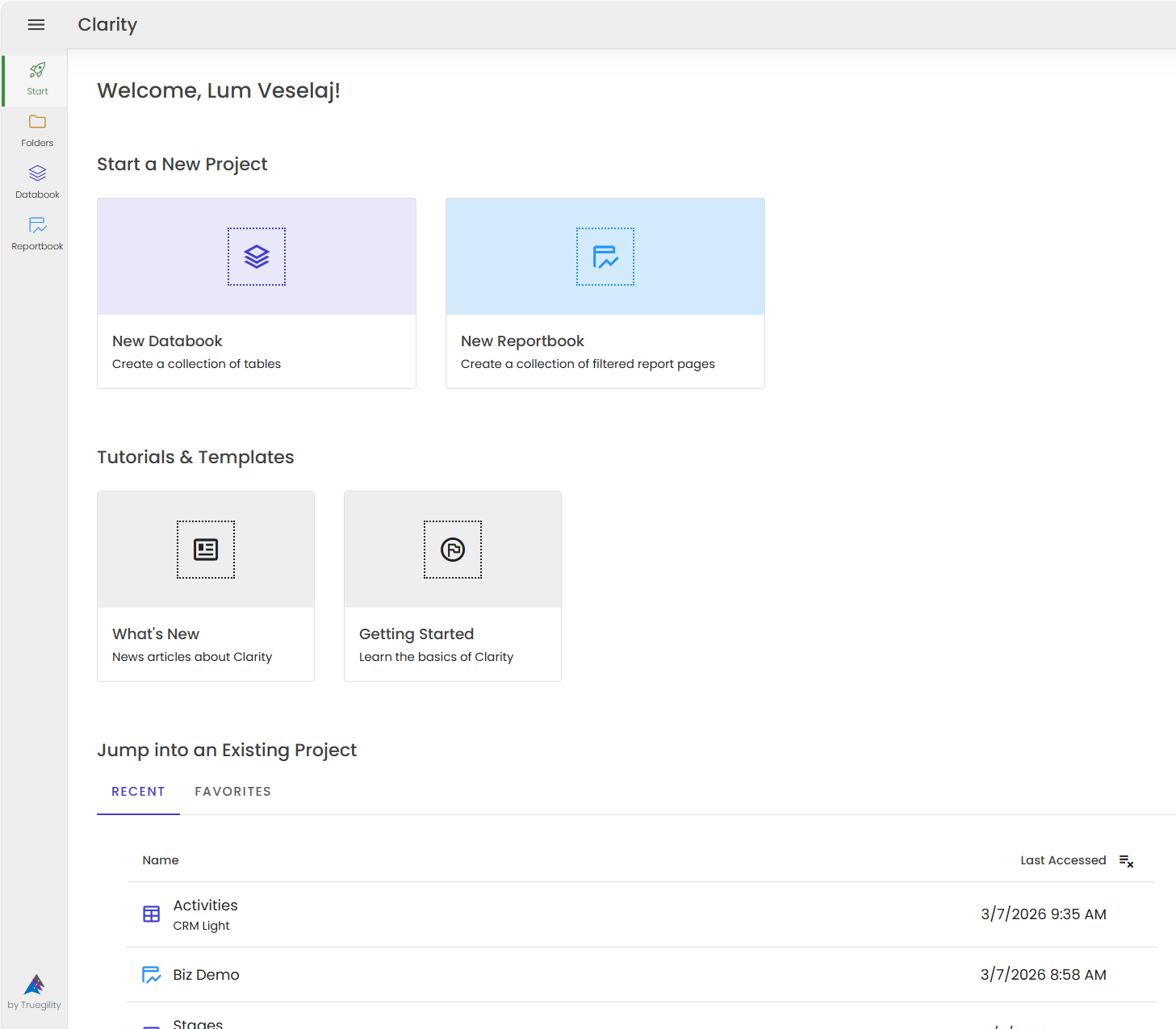Click the Activities table icon

click(x=152, y=914)
